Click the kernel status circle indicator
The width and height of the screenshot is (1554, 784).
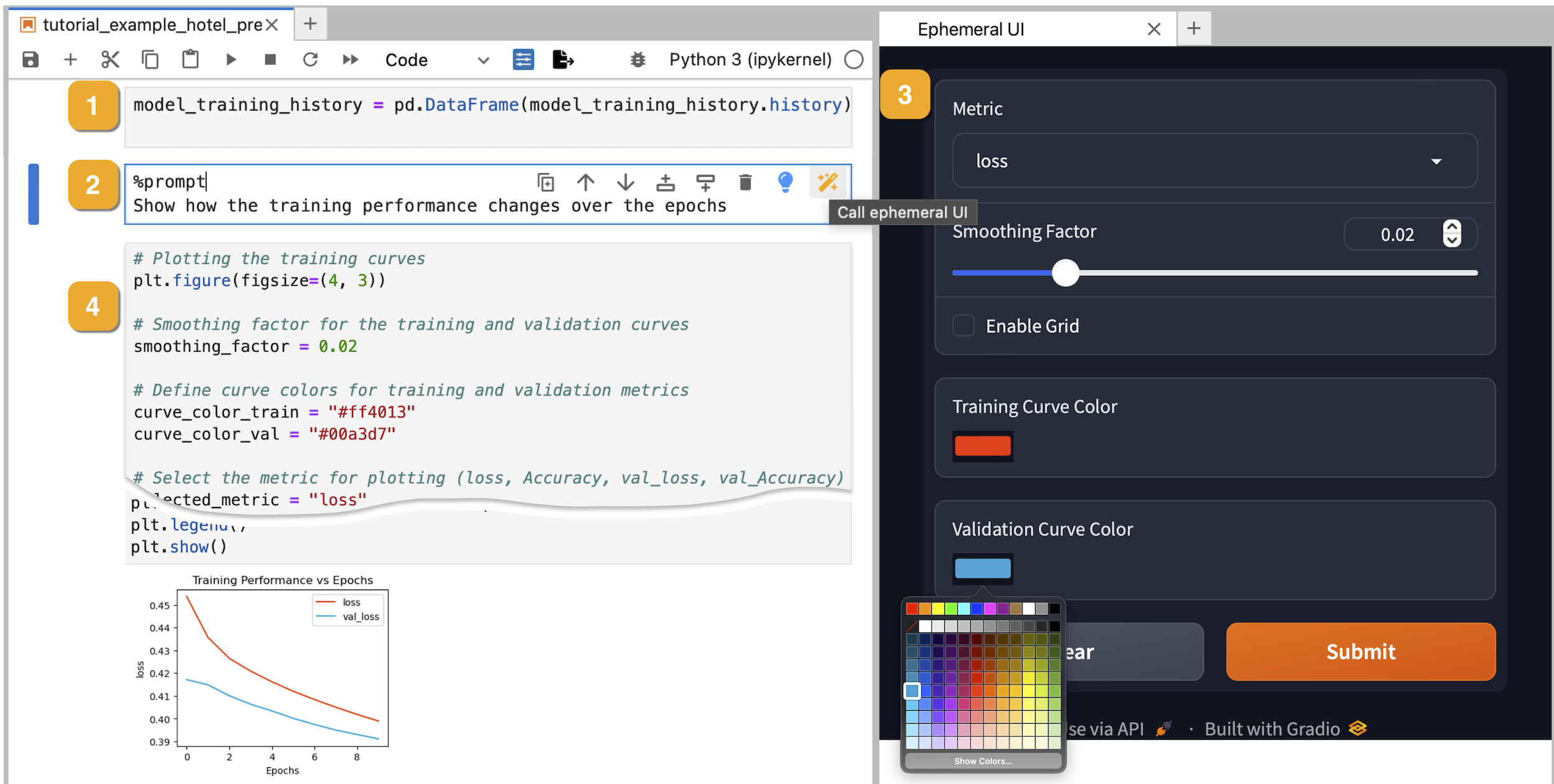[x=854, y=60]
